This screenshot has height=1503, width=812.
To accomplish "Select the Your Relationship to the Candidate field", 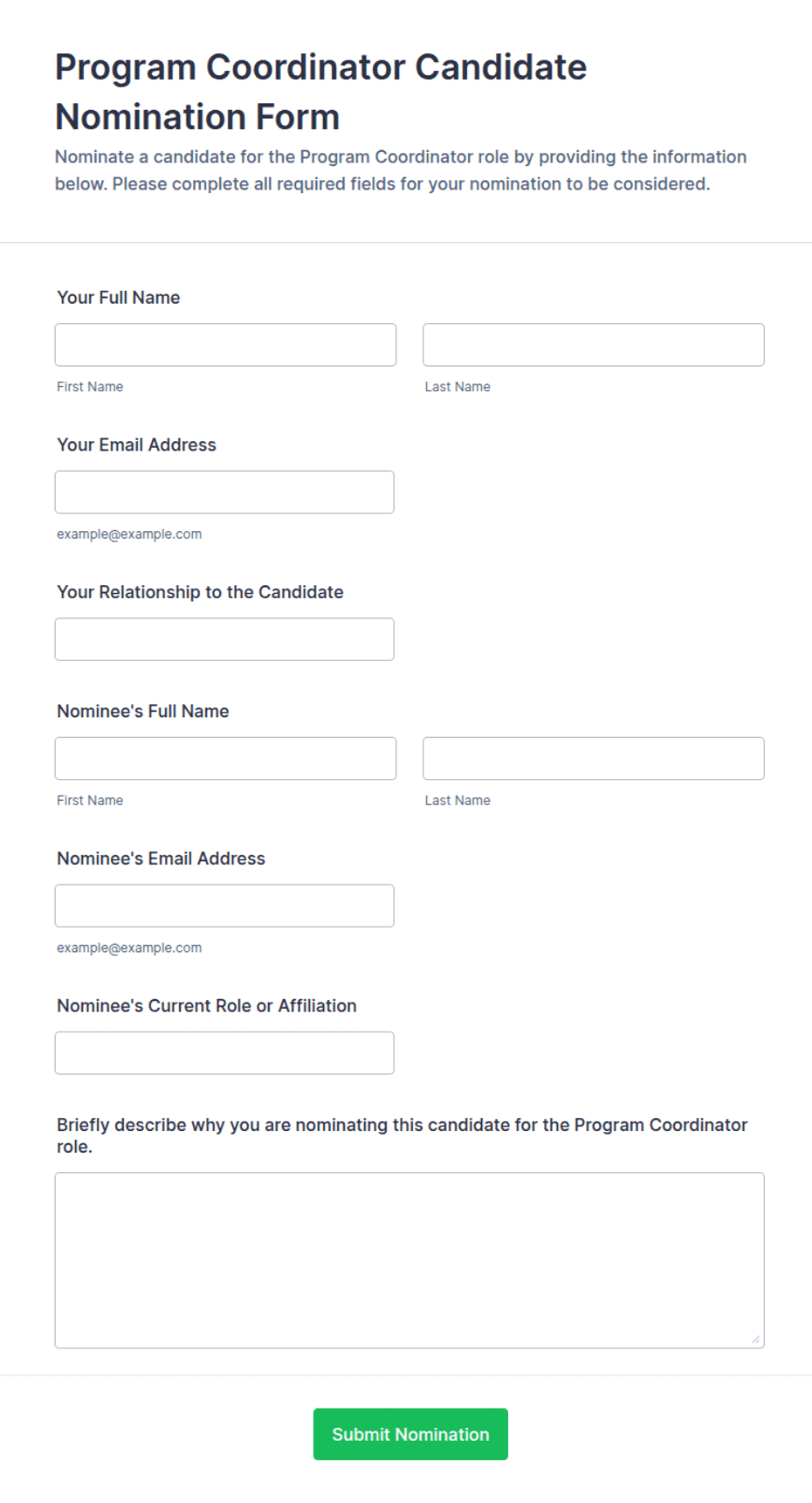I will (x=224, y=639).
